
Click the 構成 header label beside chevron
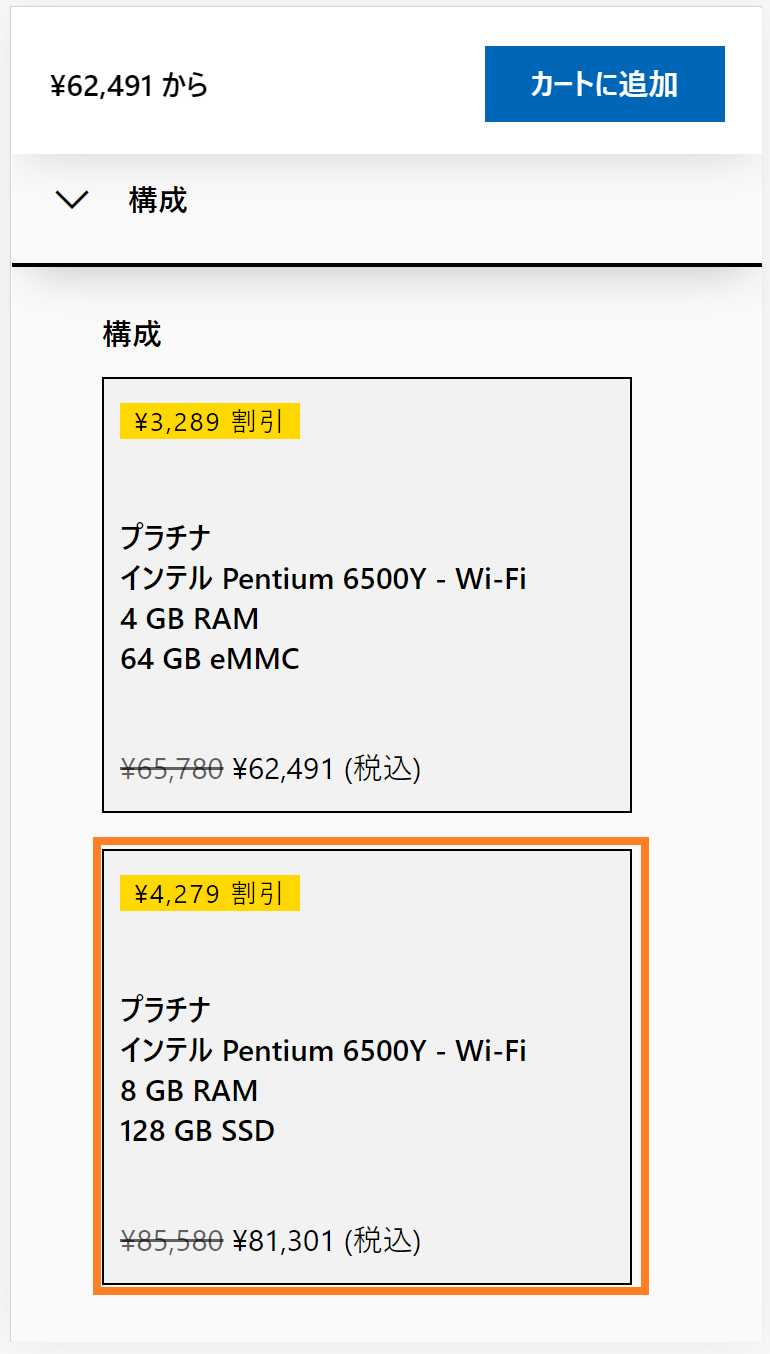coord(157,200)
